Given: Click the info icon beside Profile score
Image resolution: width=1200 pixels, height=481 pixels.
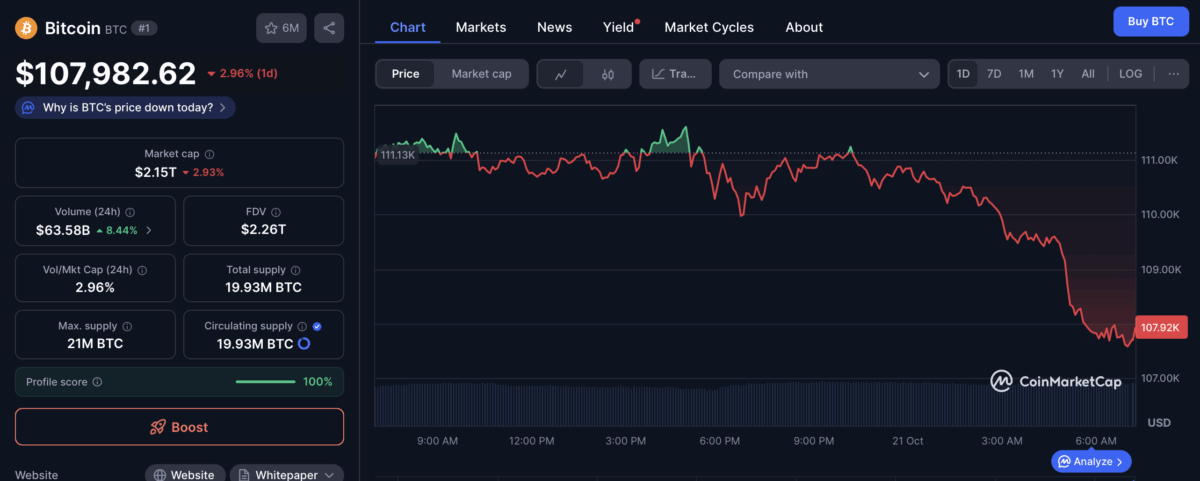Looking at the screenshot, I should click(97, 382).
